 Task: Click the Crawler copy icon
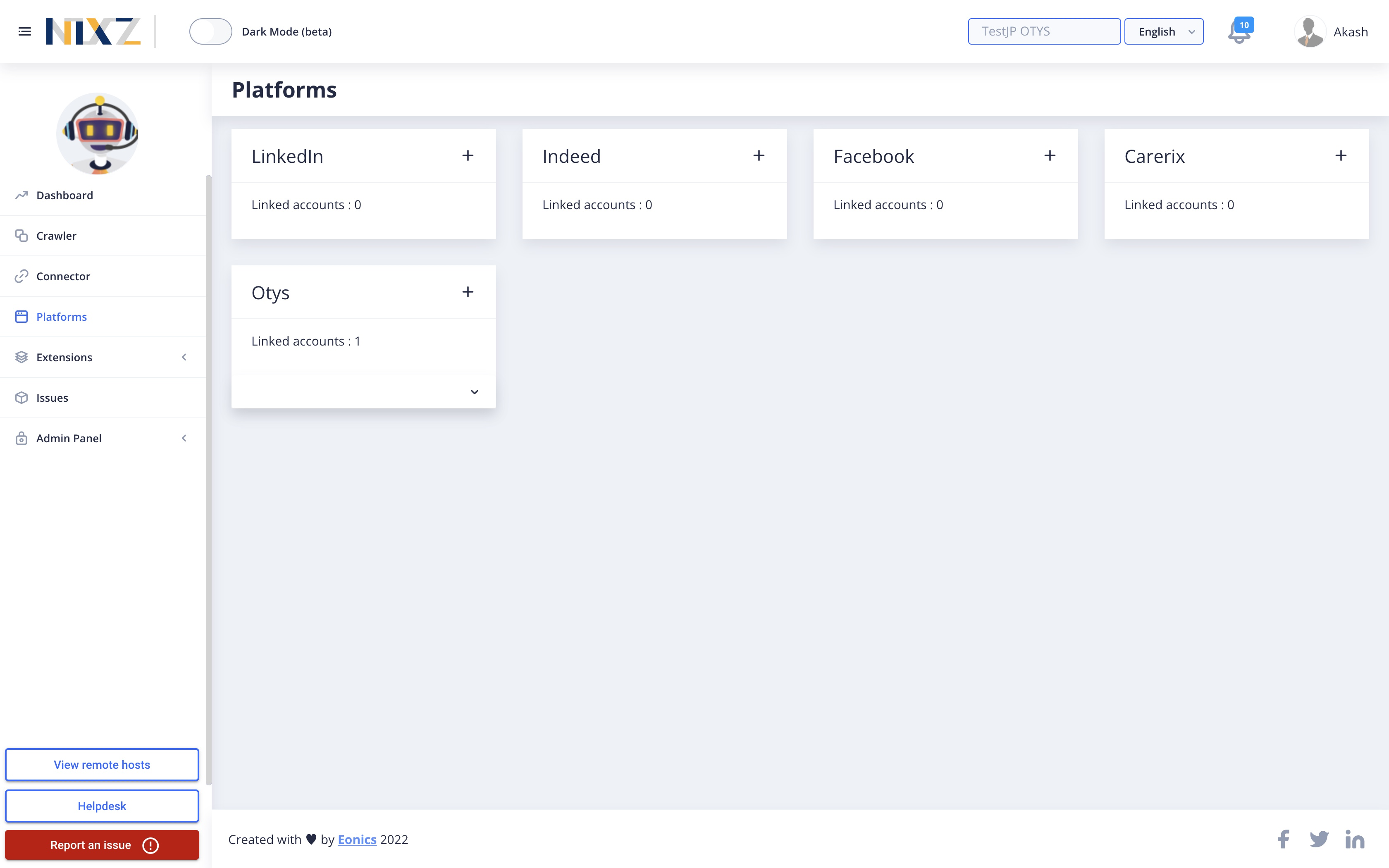pyautogui.click(x=21, y=236)
